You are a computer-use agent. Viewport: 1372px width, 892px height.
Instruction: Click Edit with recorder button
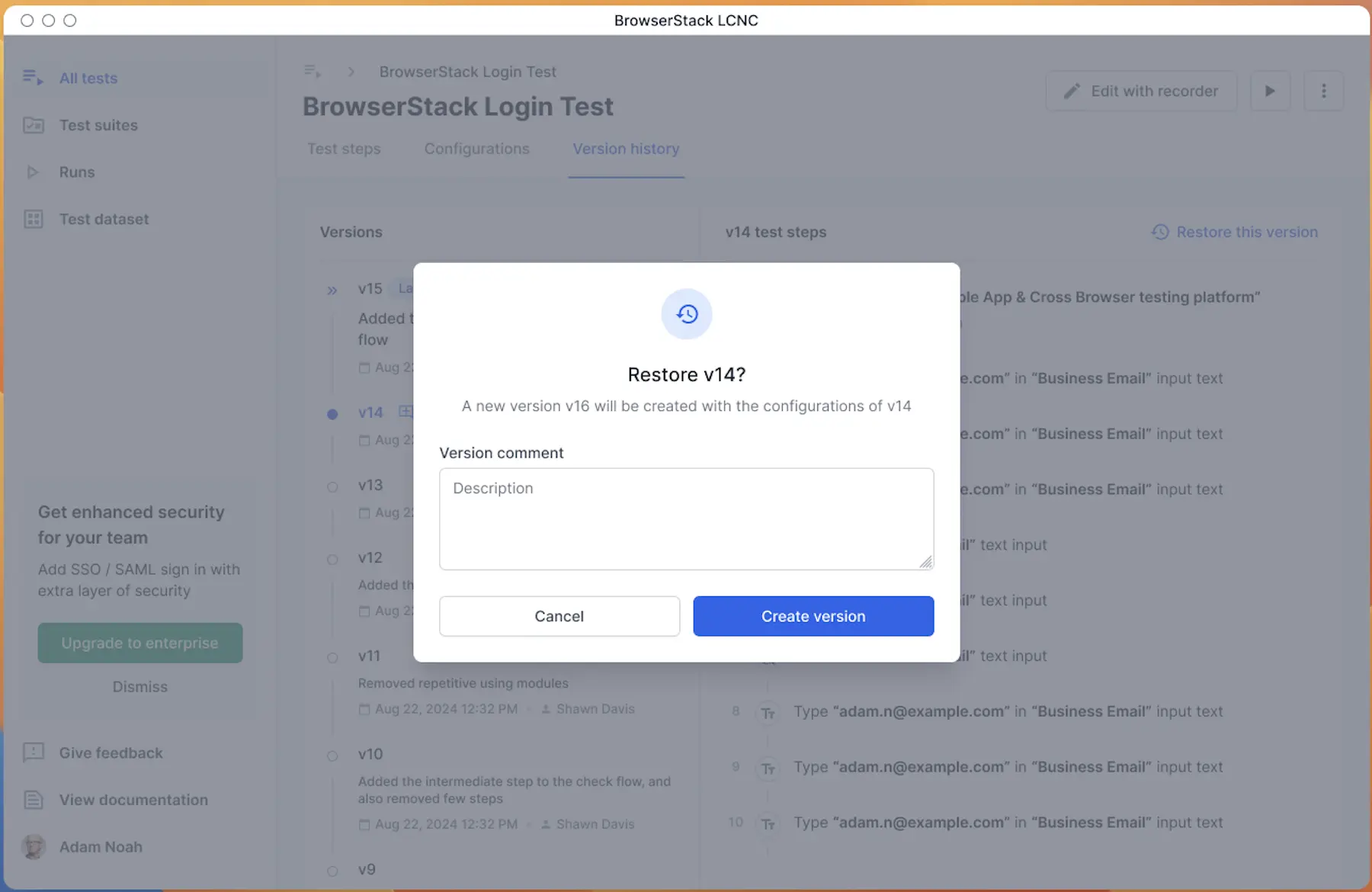click(x=1141, y=91)
